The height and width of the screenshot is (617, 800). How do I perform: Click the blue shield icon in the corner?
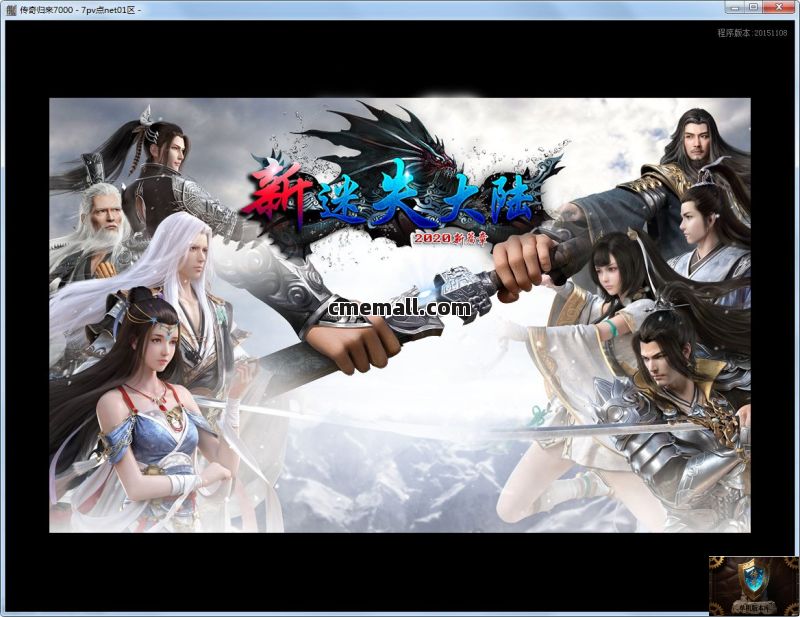(x=755, y=580)
